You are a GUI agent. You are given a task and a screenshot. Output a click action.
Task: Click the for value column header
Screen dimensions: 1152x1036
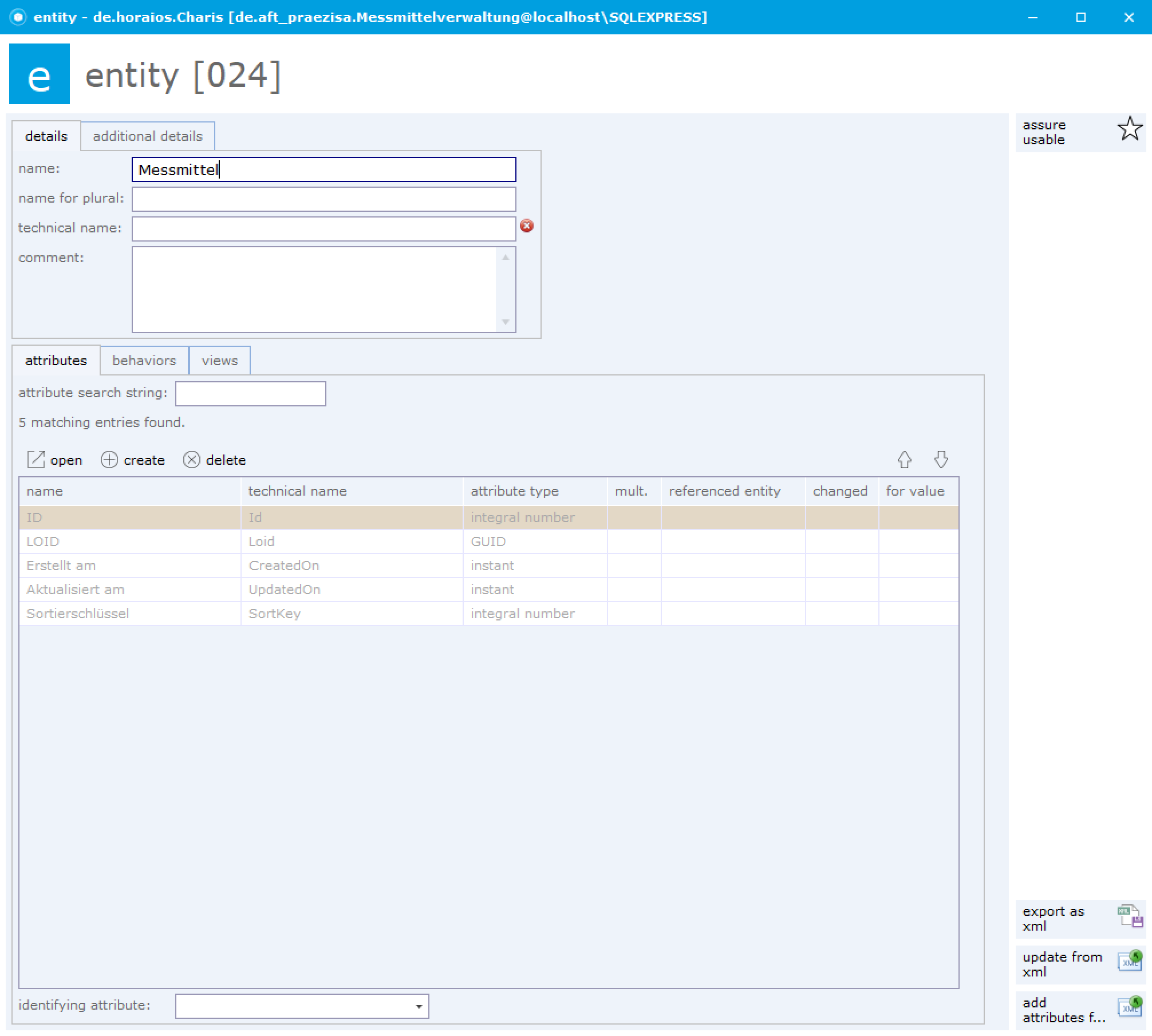(919, 491)
